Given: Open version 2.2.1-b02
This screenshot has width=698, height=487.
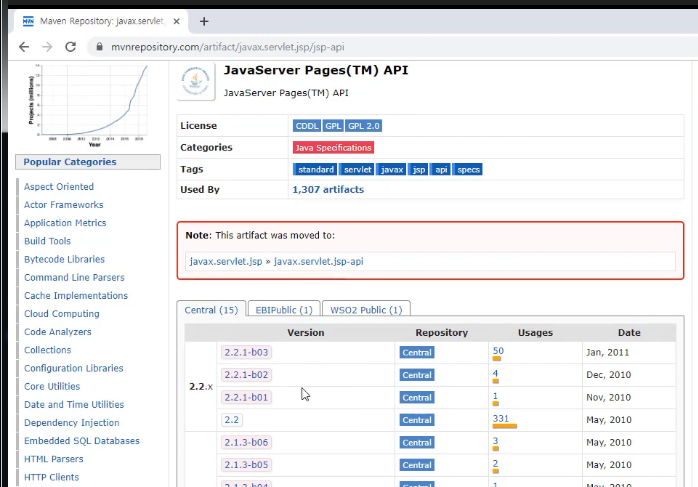Looking at the screenshot, I should coord(246,375).
